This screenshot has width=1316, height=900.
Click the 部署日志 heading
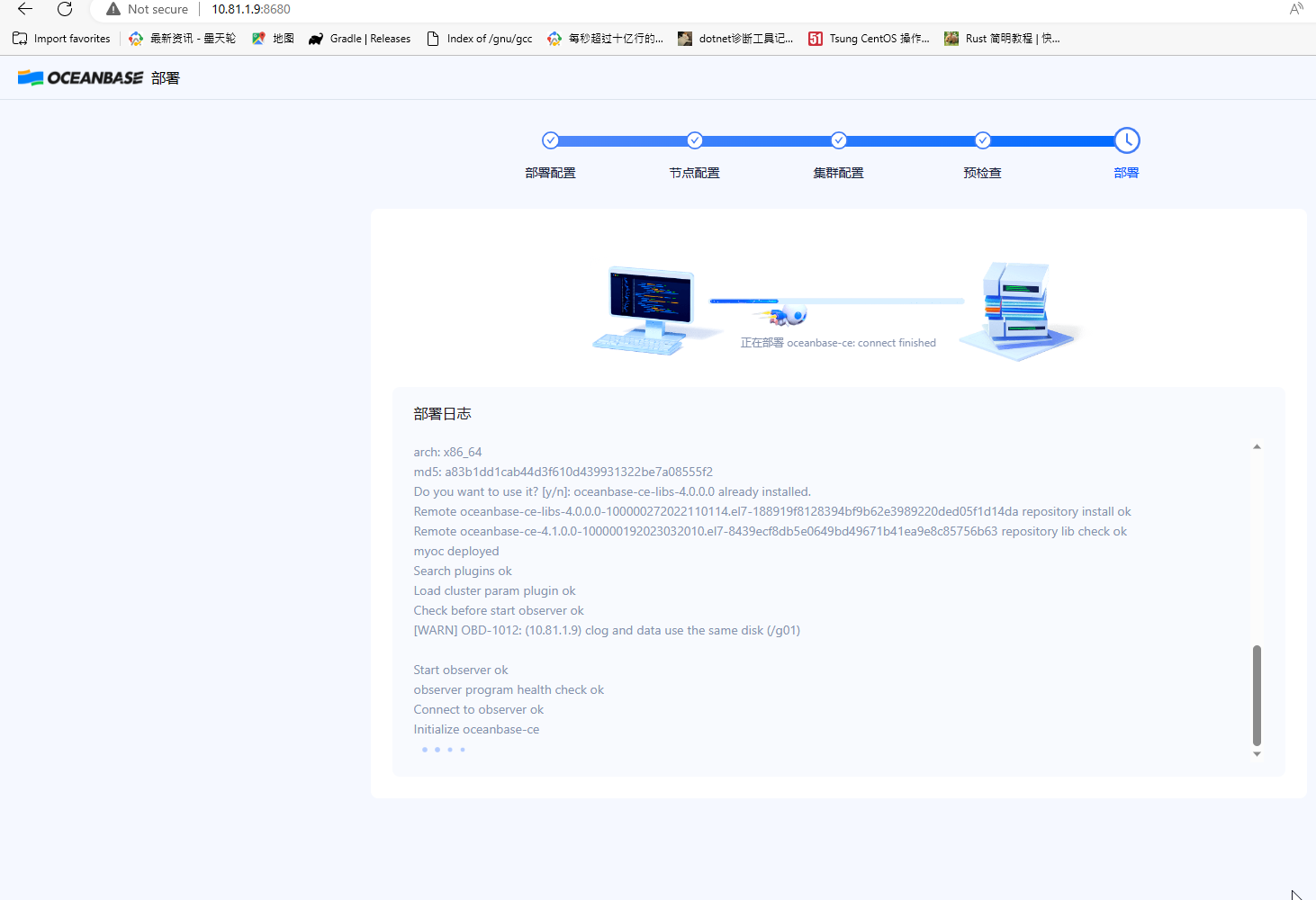click(443, 414)
